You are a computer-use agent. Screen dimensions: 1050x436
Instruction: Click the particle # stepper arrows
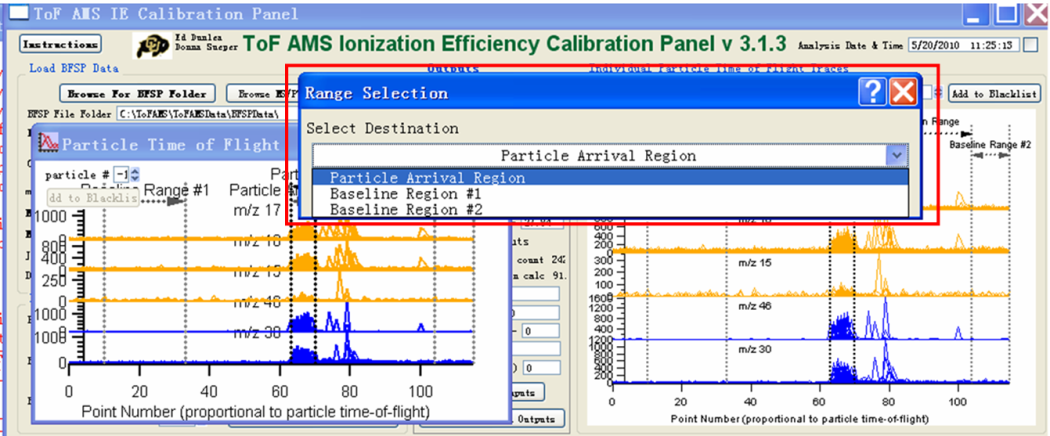click(134, 174)
